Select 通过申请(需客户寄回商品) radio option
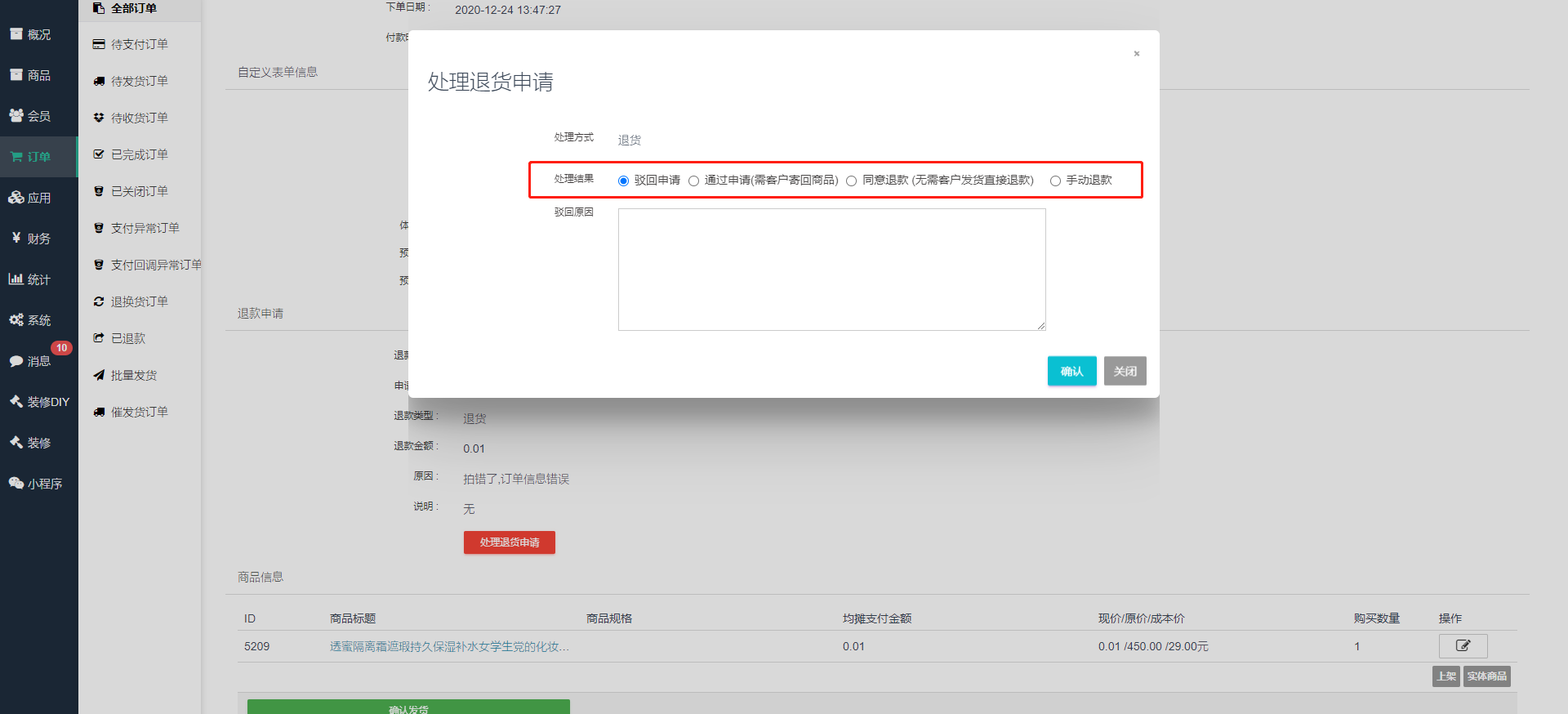Viewport: 1568px width, 714px height. point(693,181)
